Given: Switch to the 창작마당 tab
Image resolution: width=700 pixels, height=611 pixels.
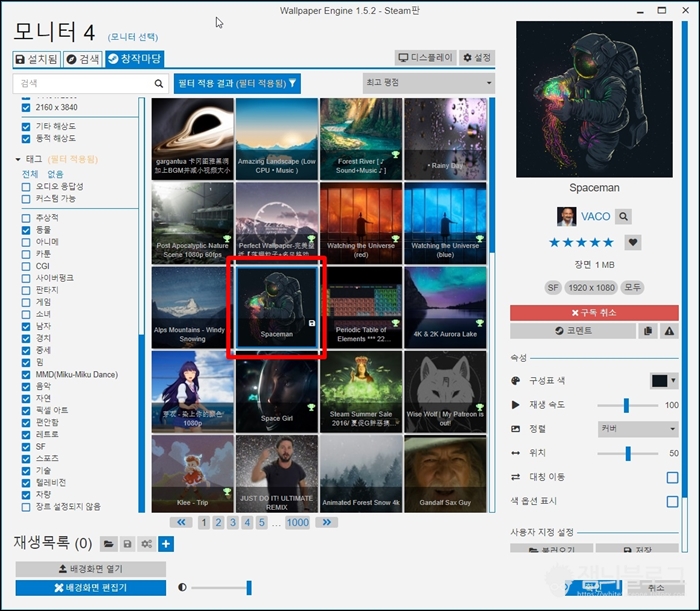Looking at the screenshot, I should 135,58.
